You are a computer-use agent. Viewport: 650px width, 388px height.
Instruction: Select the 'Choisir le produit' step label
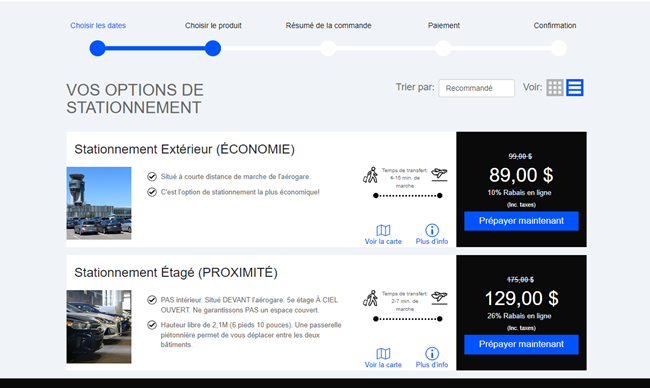(x=213, y=25)
